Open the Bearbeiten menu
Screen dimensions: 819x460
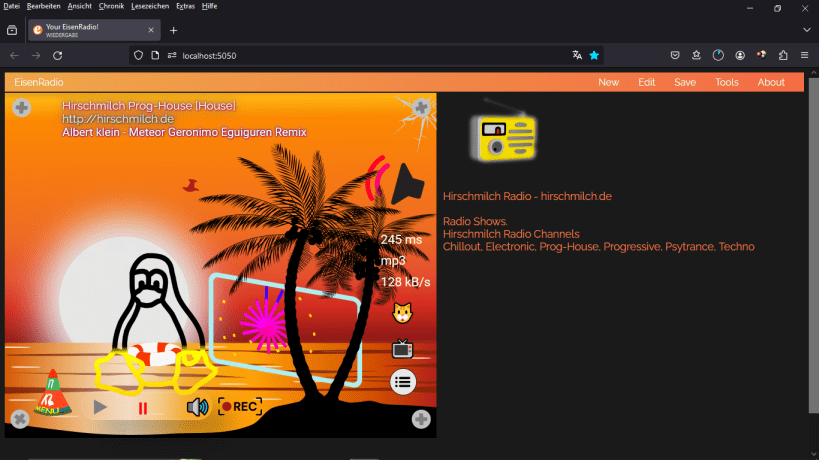pos(43,6)
